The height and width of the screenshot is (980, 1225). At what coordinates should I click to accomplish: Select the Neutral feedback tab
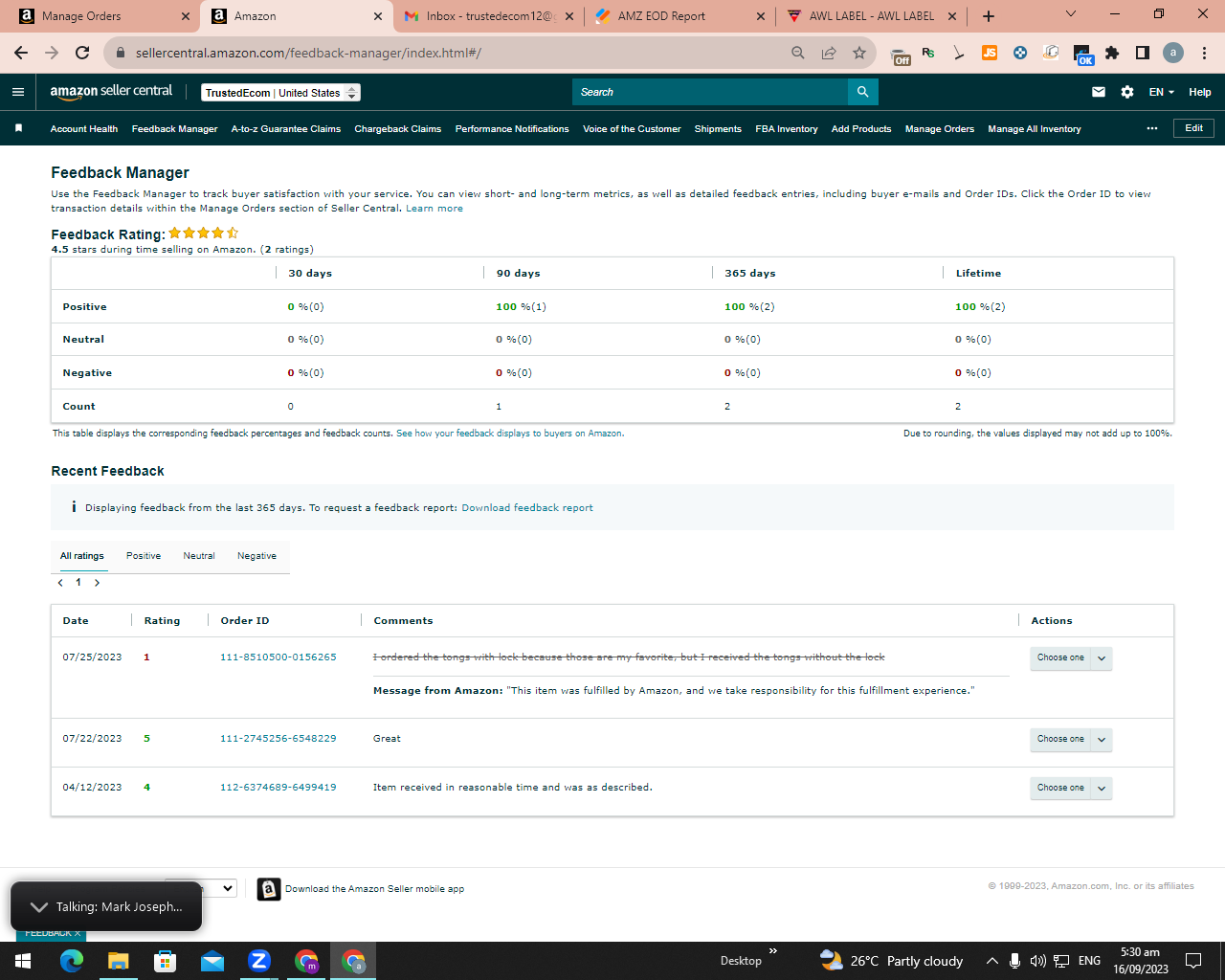(199, 556)
